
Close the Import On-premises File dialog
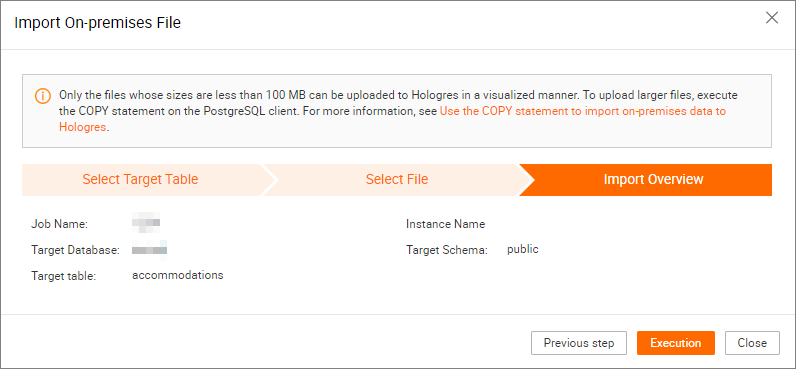(x=772, y=18)
